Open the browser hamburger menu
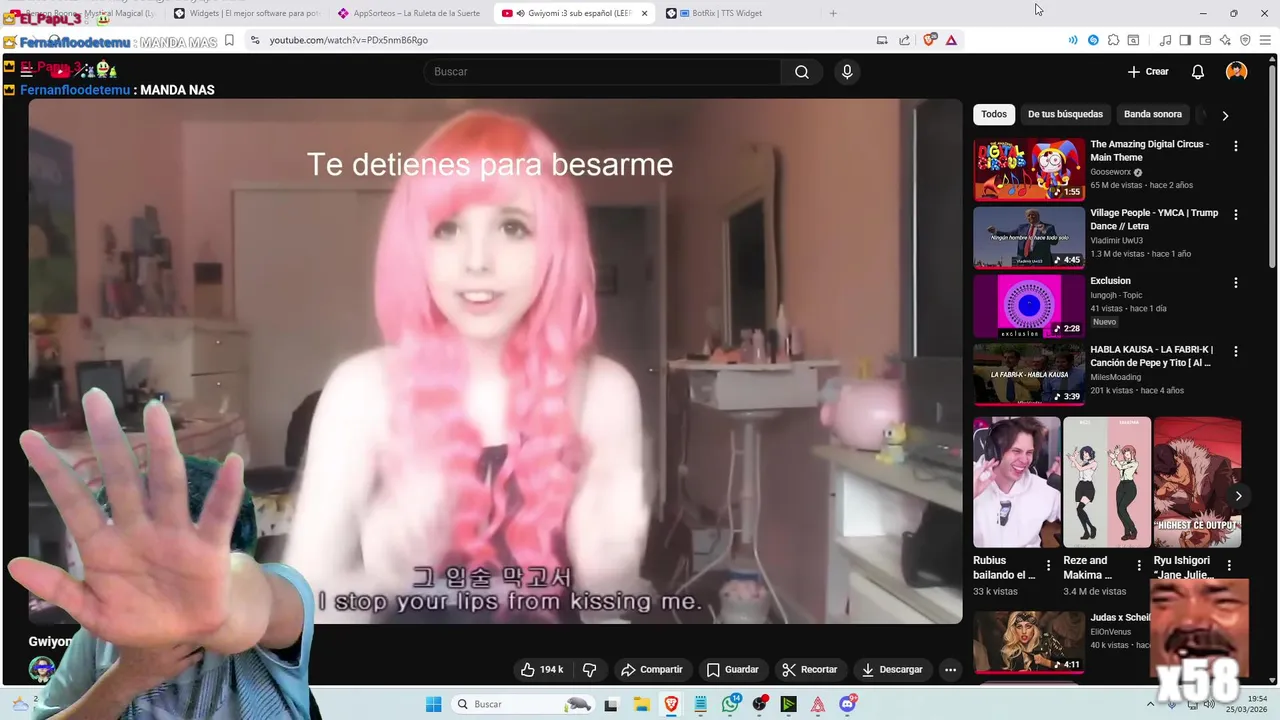This screenshot has height=720, width=1280. tap(1264, 40)
